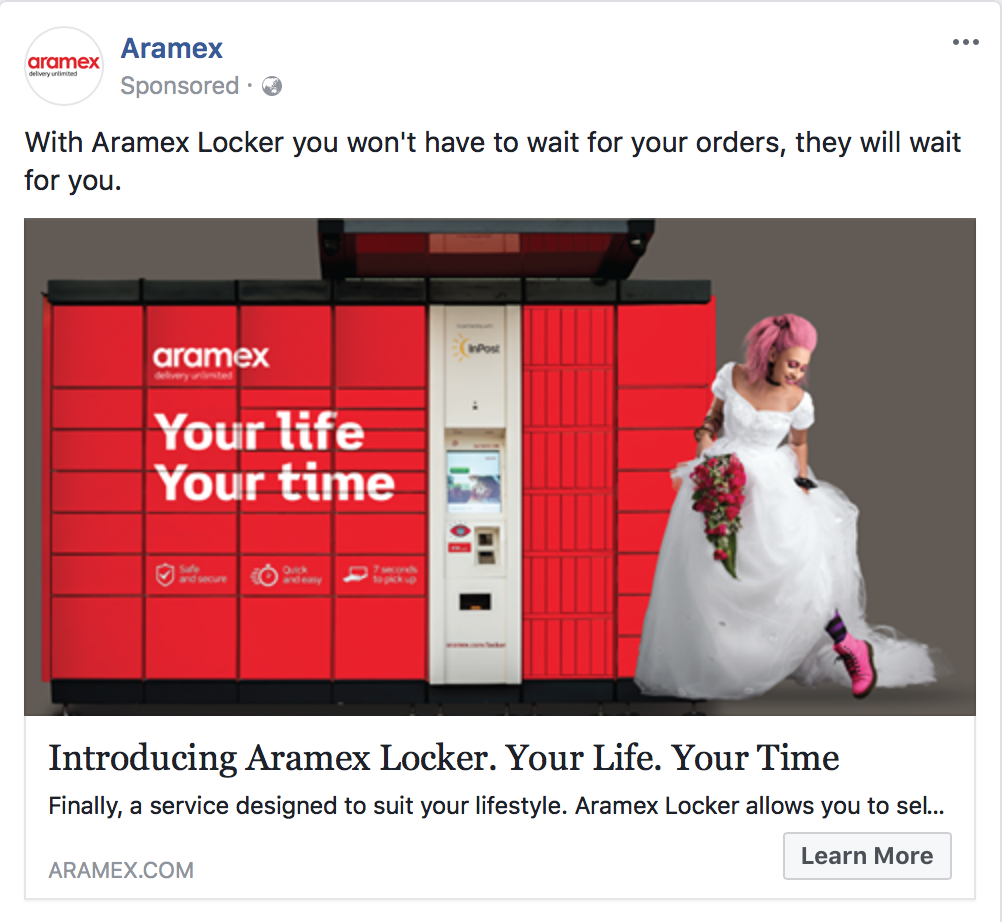Click the Sponsored label
This screenshot has height=922, width=1002.
180,86
